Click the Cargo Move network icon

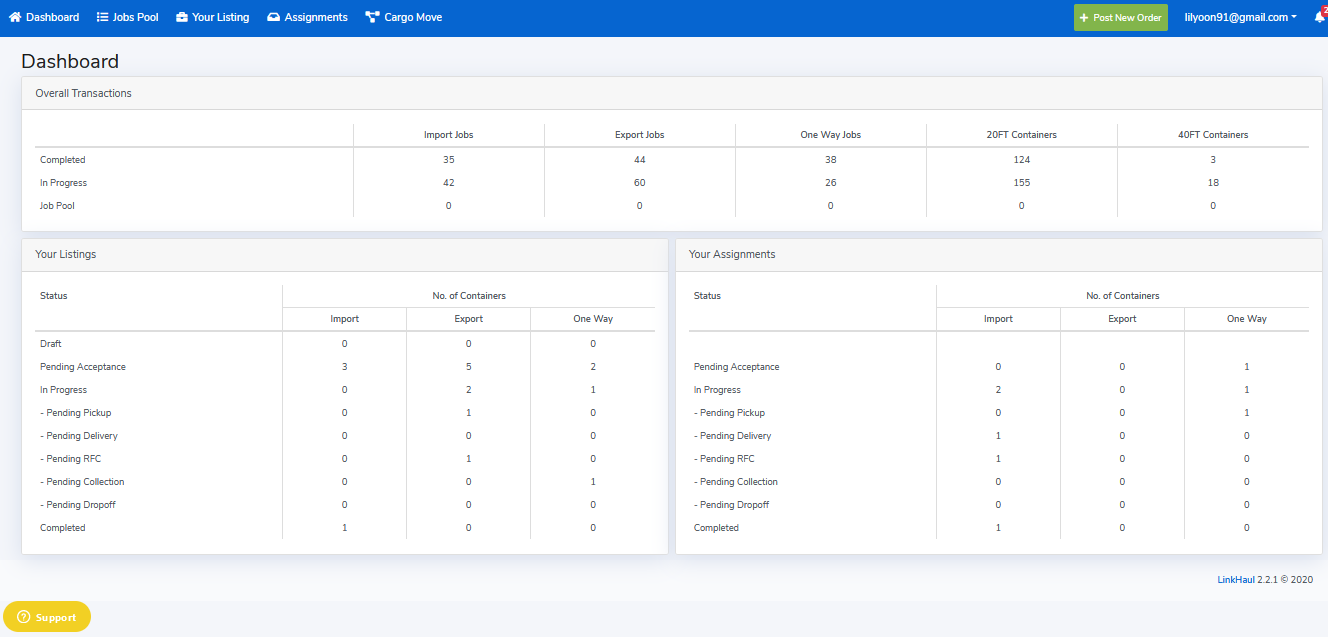(x=372, y=17)
